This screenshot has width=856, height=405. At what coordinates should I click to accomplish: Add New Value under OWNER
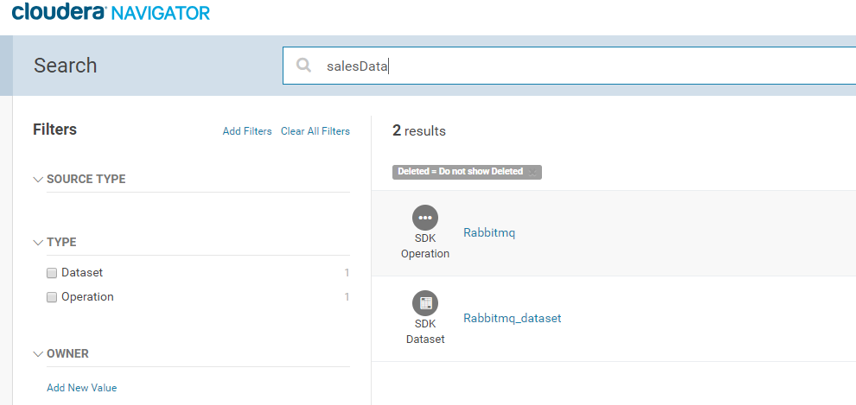click(x=82, y=388)
